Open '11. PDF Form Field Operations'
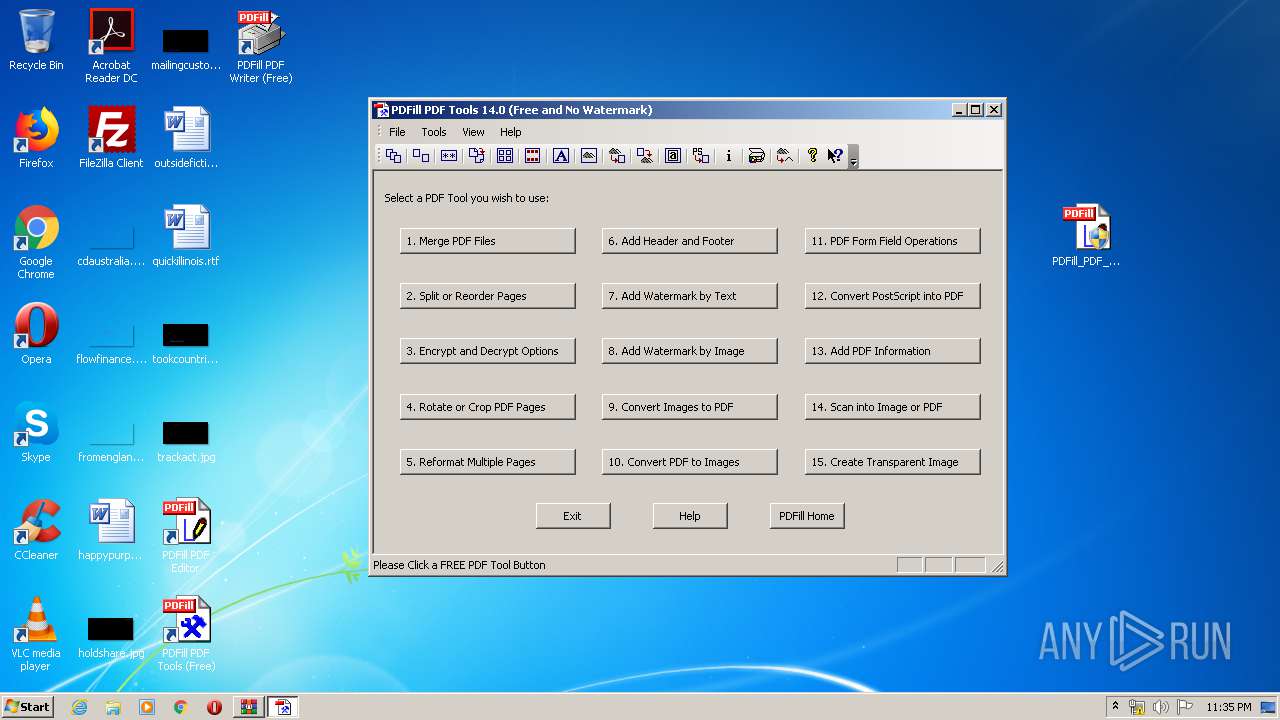This screenshot has height=720, width=1280. tap(893, 241)
